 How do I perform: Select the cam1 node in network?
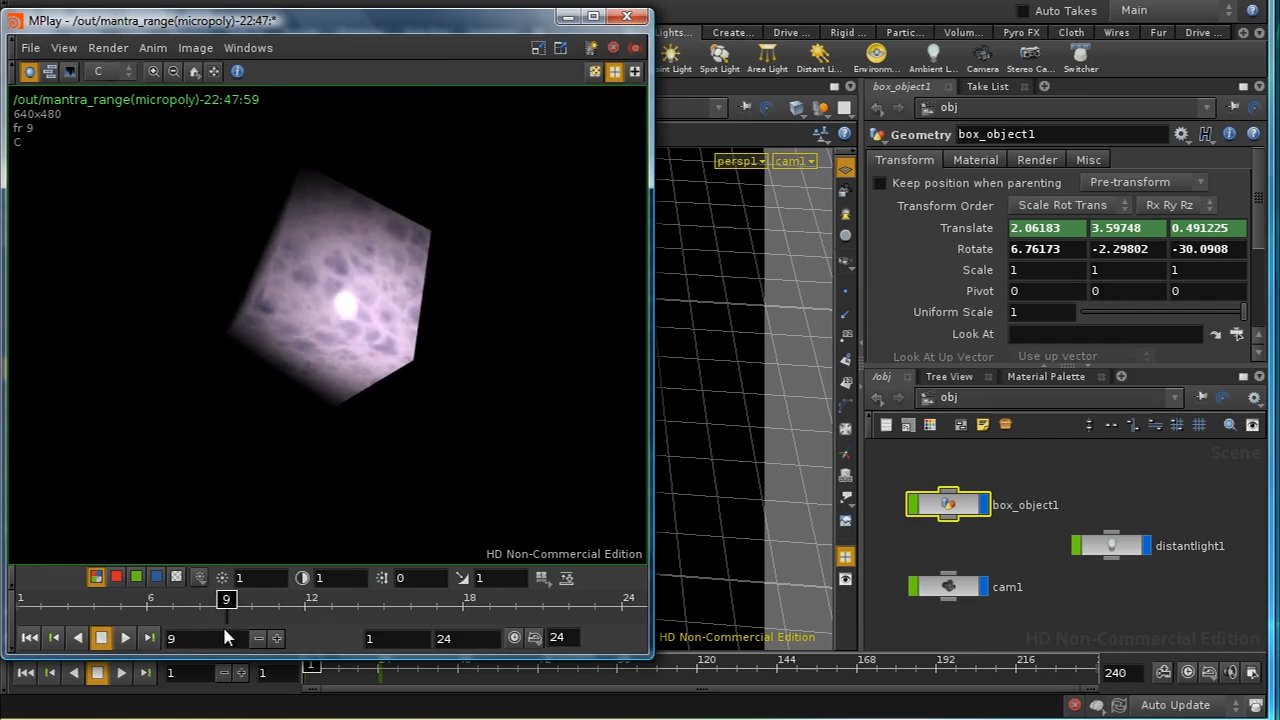click(948, 587)
